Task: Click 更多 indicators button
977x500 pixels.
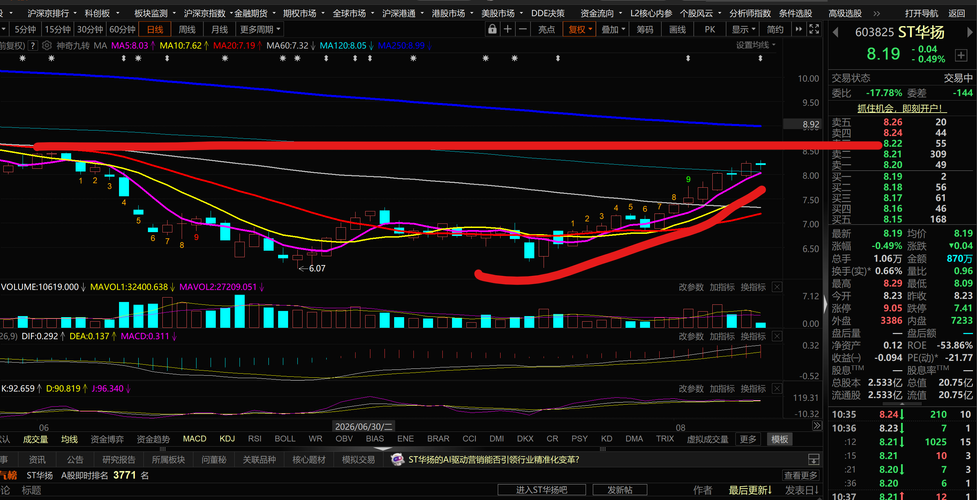Action: pyautogui.click(x=748, y=439)
